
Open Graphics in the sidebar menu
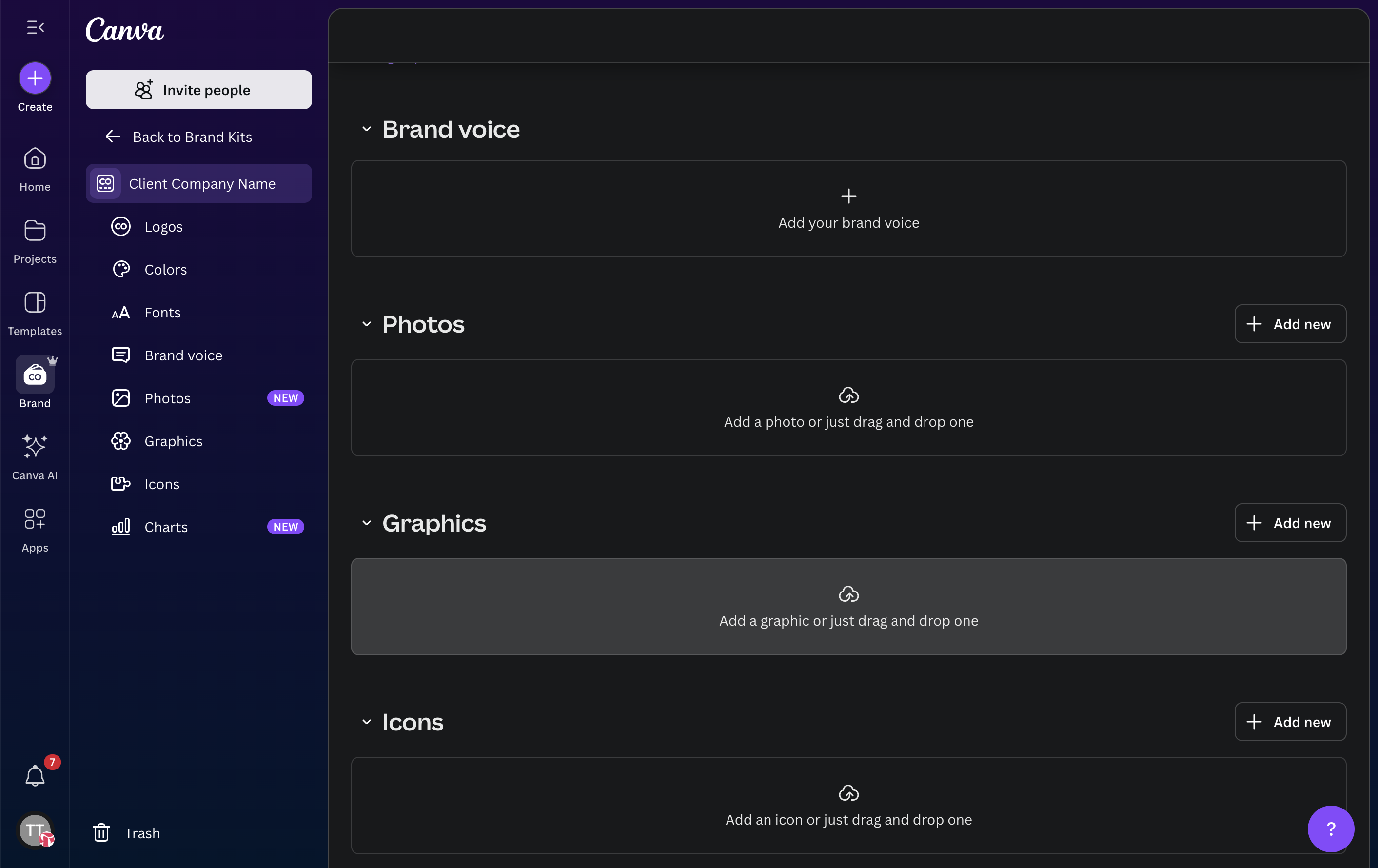(x=198, y=441)
